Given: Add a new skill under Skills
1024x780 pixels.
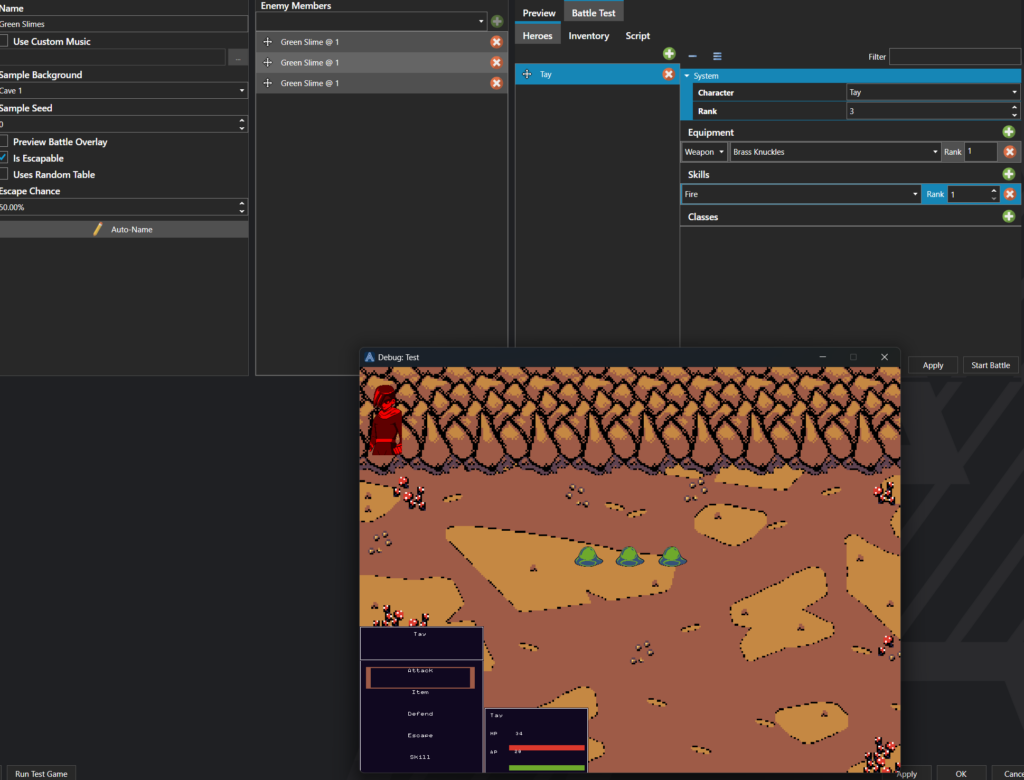Looking at the screenshot, I should [x=1009, y=174].
